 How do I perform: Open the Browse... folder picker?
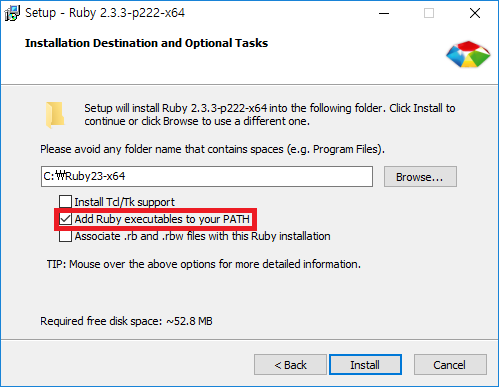click(x=420, y=177)
